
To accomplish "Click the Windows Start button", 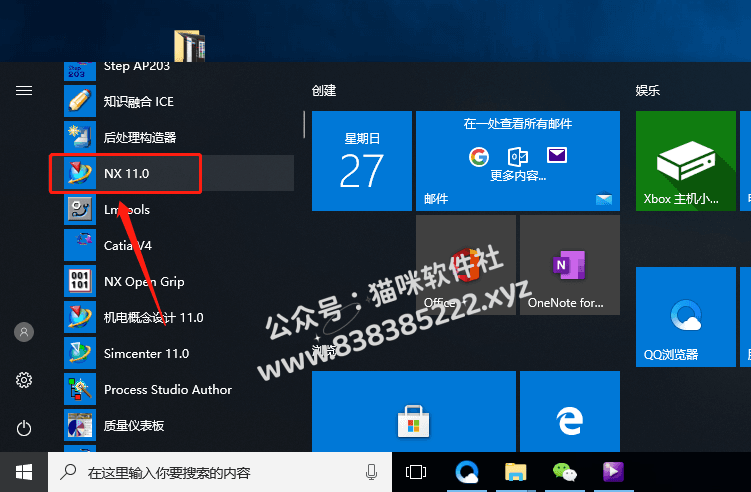I will tap(24, 472).
